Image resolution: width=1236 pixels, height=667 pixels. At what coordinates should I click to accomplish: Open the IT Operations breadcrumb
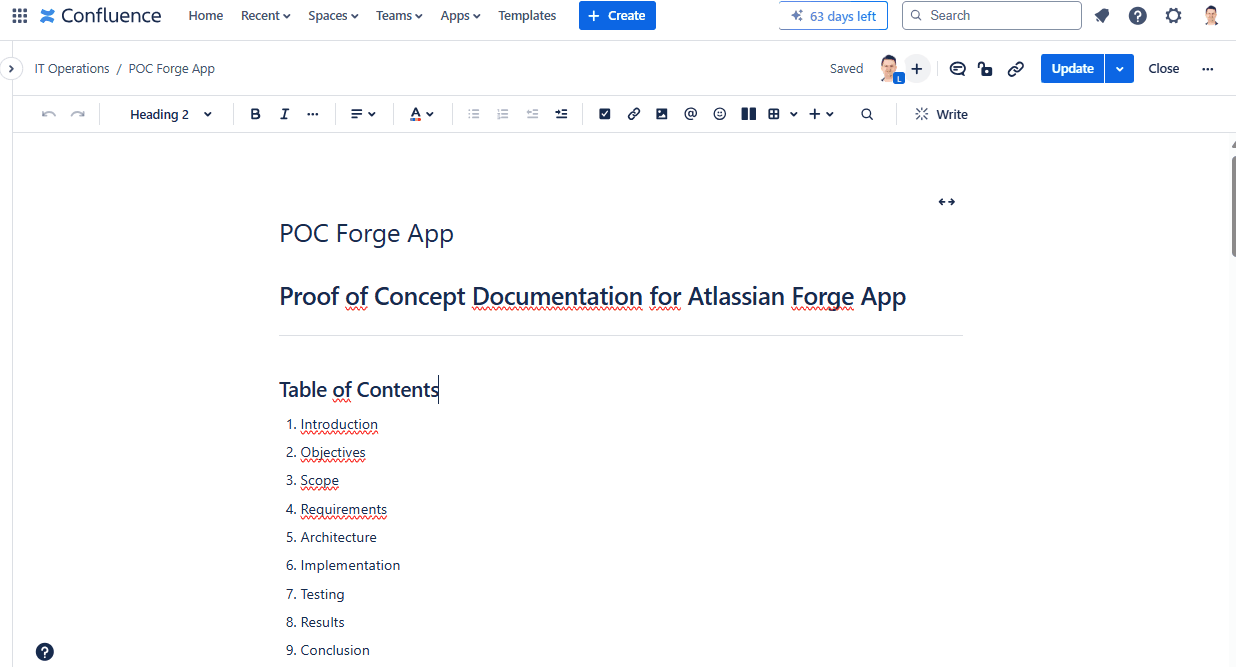click(x=72, y=69)
